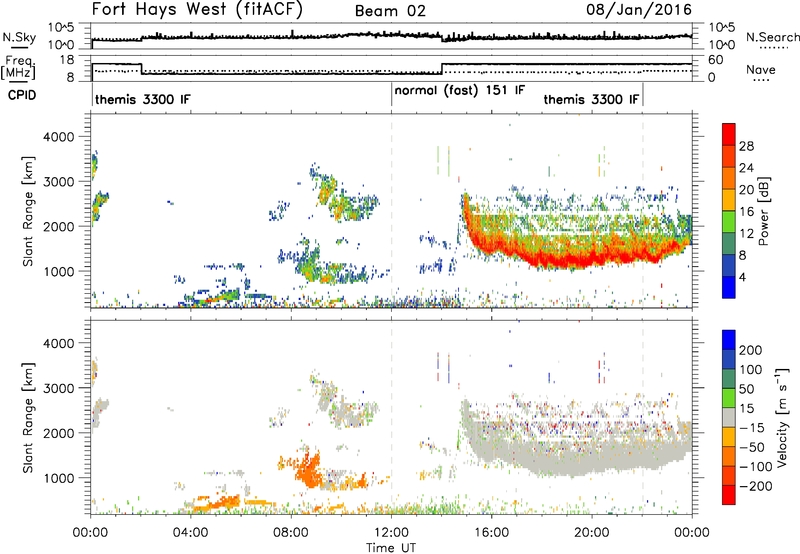Click the "3000" tick of the velocity panel

tap(59, 388)
